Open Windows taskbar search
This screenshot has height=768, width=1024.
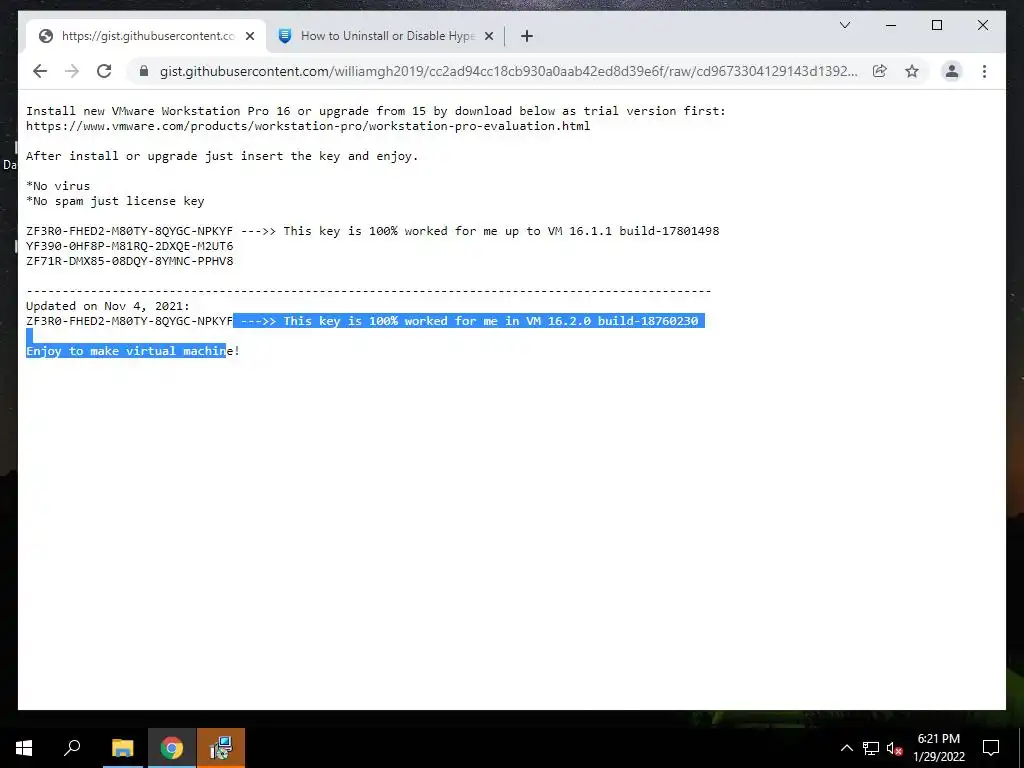72,748
